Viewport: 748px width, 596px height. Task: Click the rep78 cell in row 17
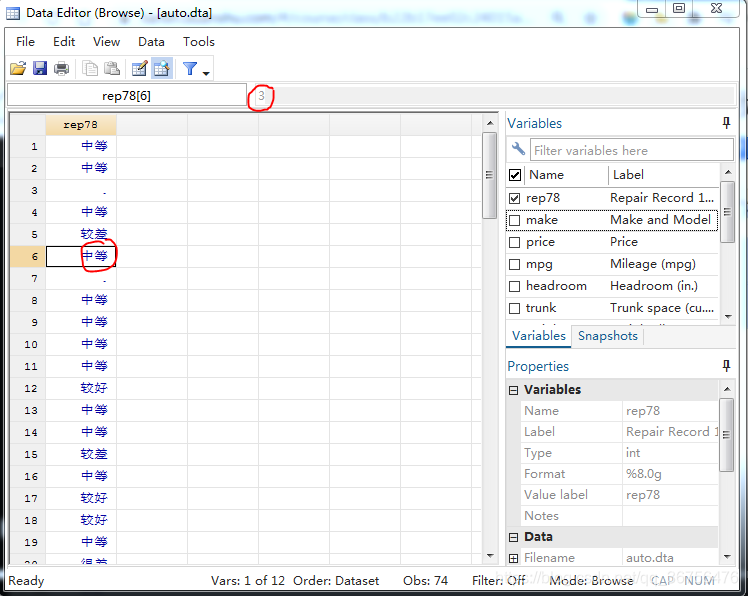(81, 498)
